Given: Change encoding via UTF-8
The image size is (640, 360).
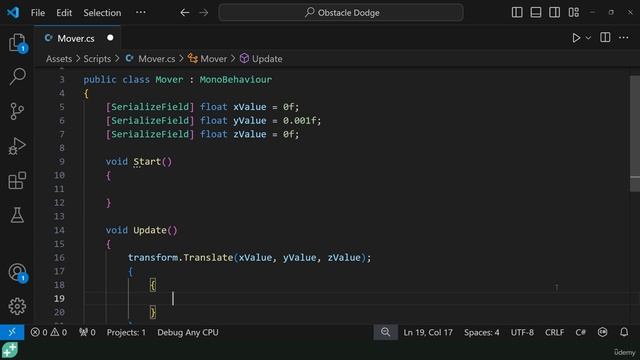Looking at the screenshot, I should point(522,332).
